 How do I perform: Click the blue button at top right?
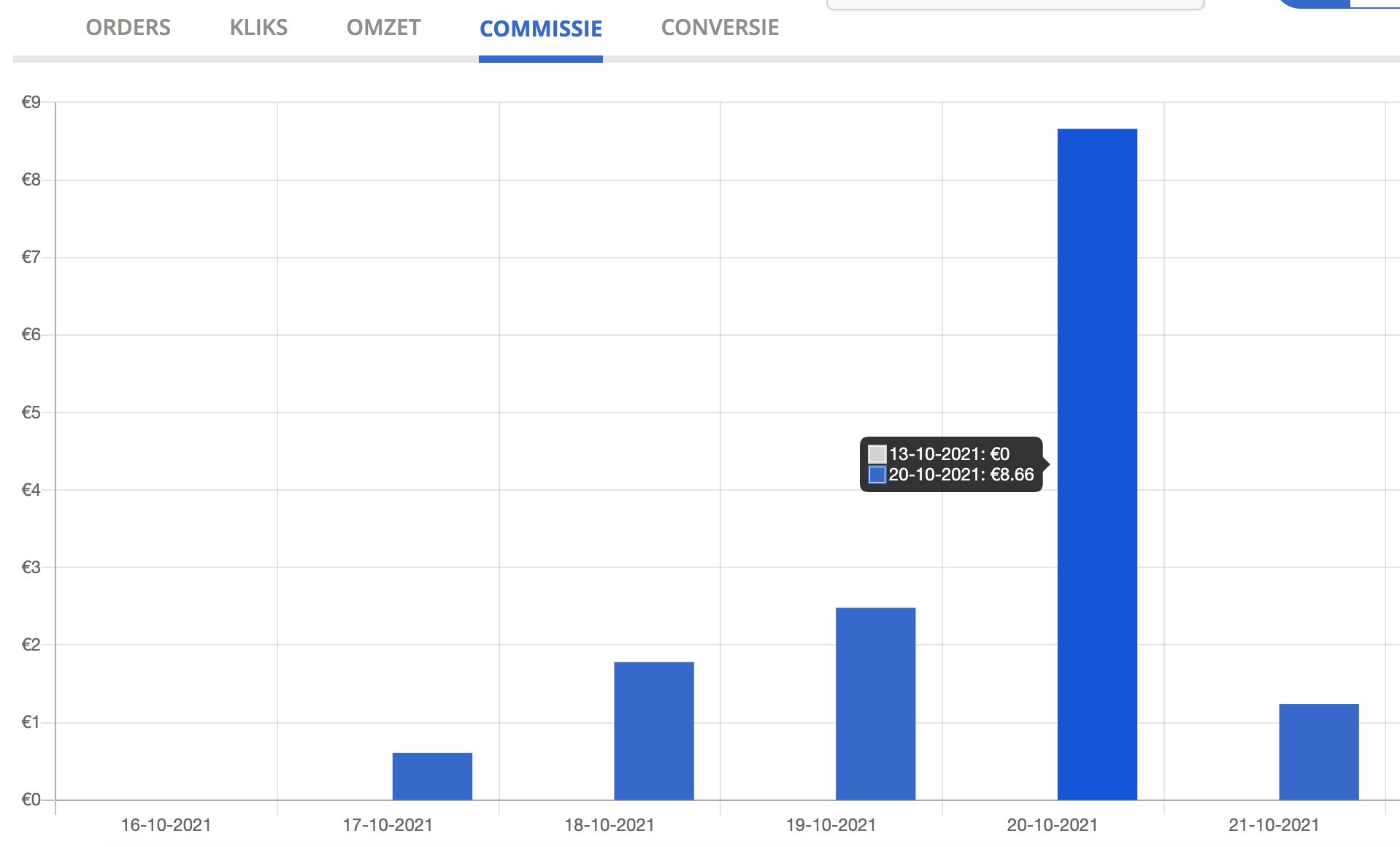(1338, 3)
